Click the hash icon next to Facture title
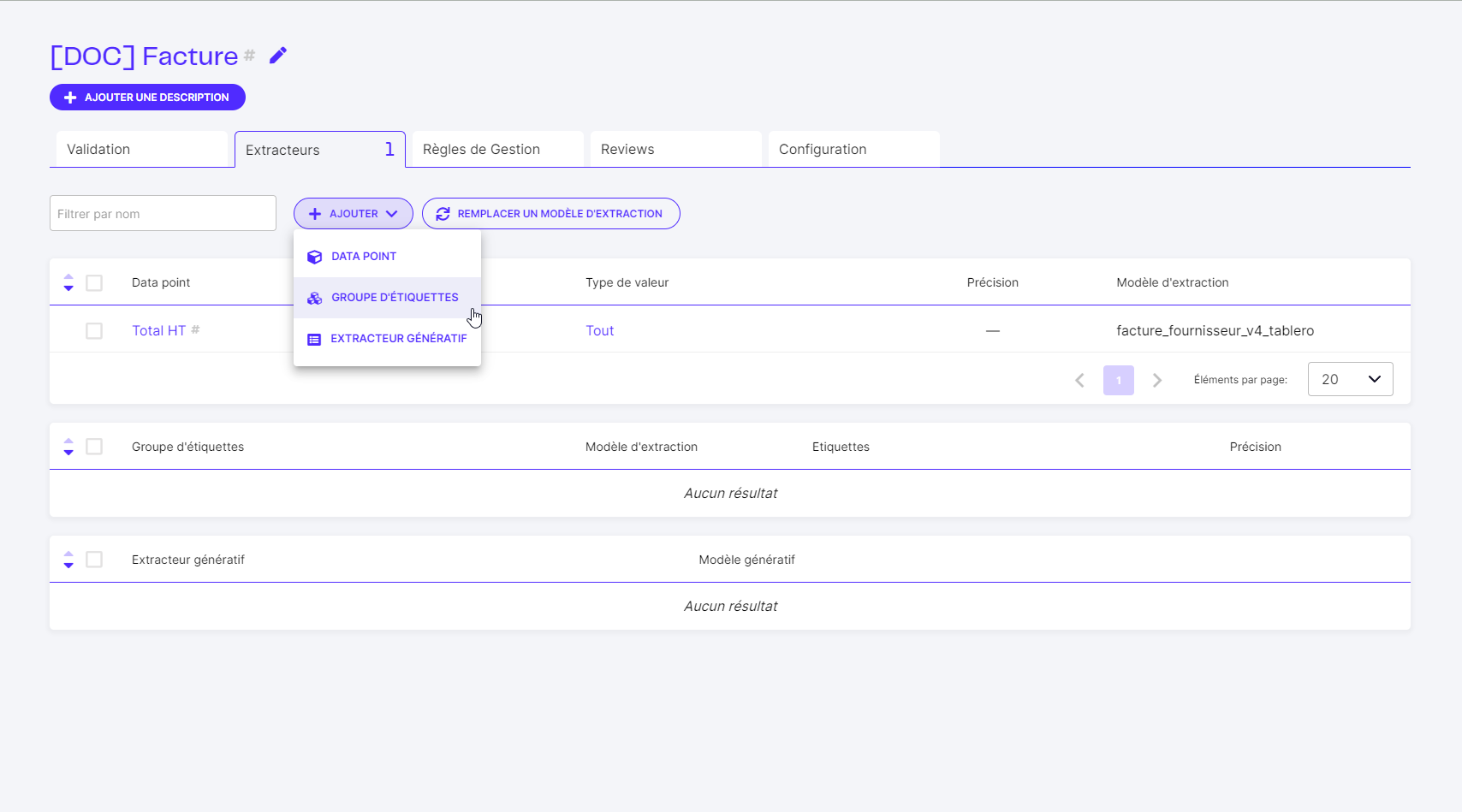 [x=249, y=55]
